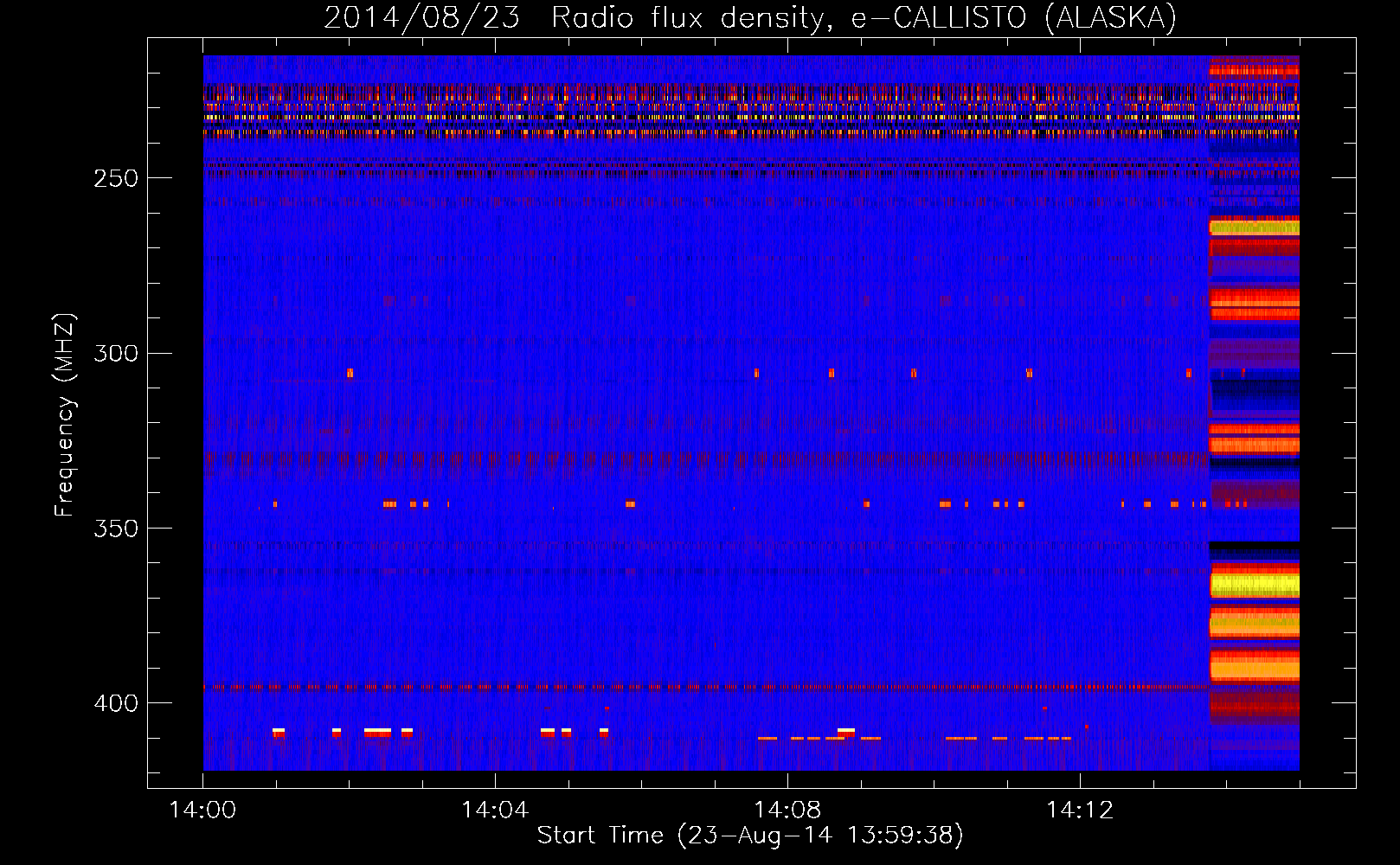This screenshot has height=865, width=1400.
Task: Click the 14:08 time tick label
Action: (787, 811)
